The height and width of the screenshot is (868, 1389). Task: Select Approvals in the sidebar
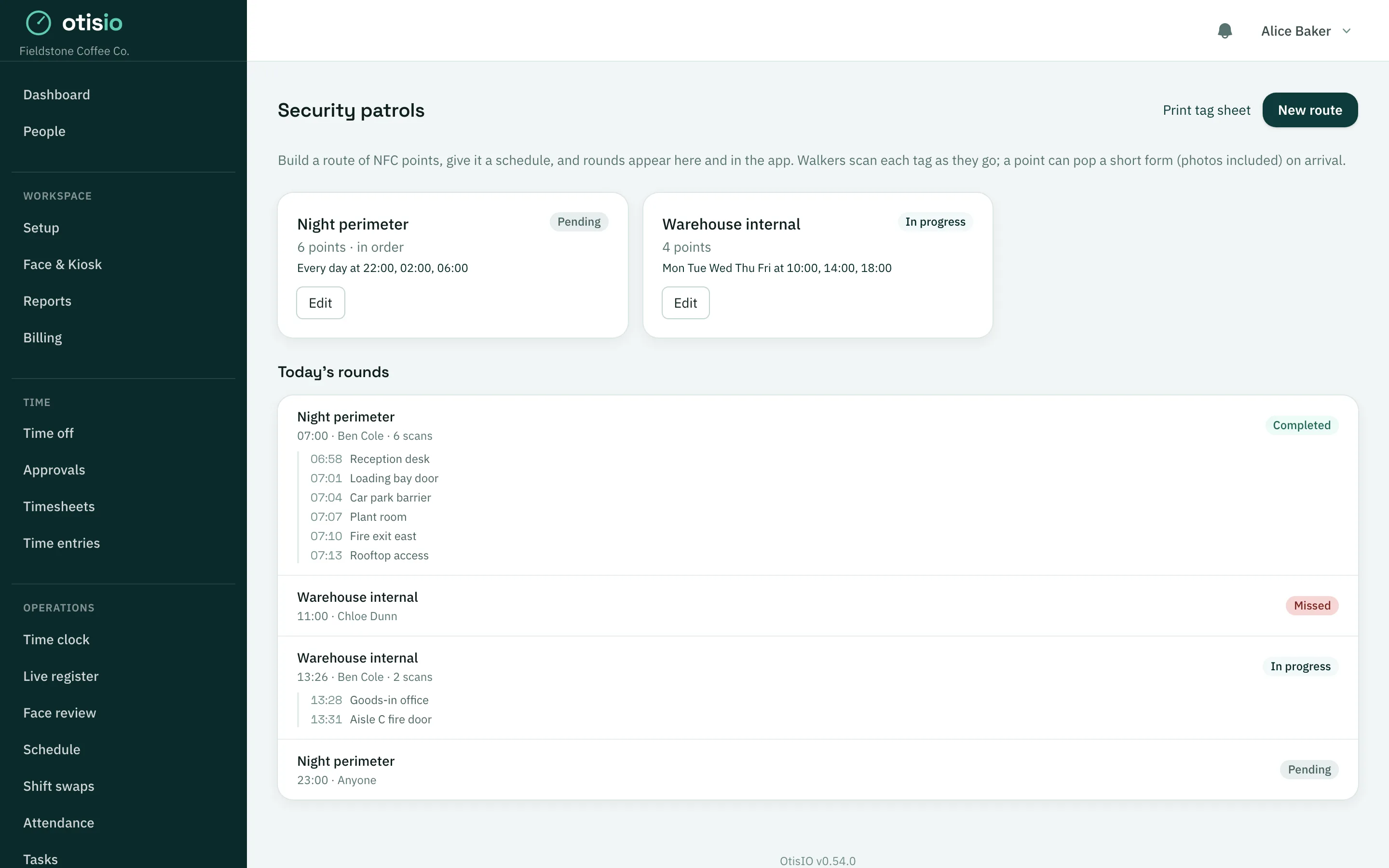pyautogui.click(x=54, y=470)
